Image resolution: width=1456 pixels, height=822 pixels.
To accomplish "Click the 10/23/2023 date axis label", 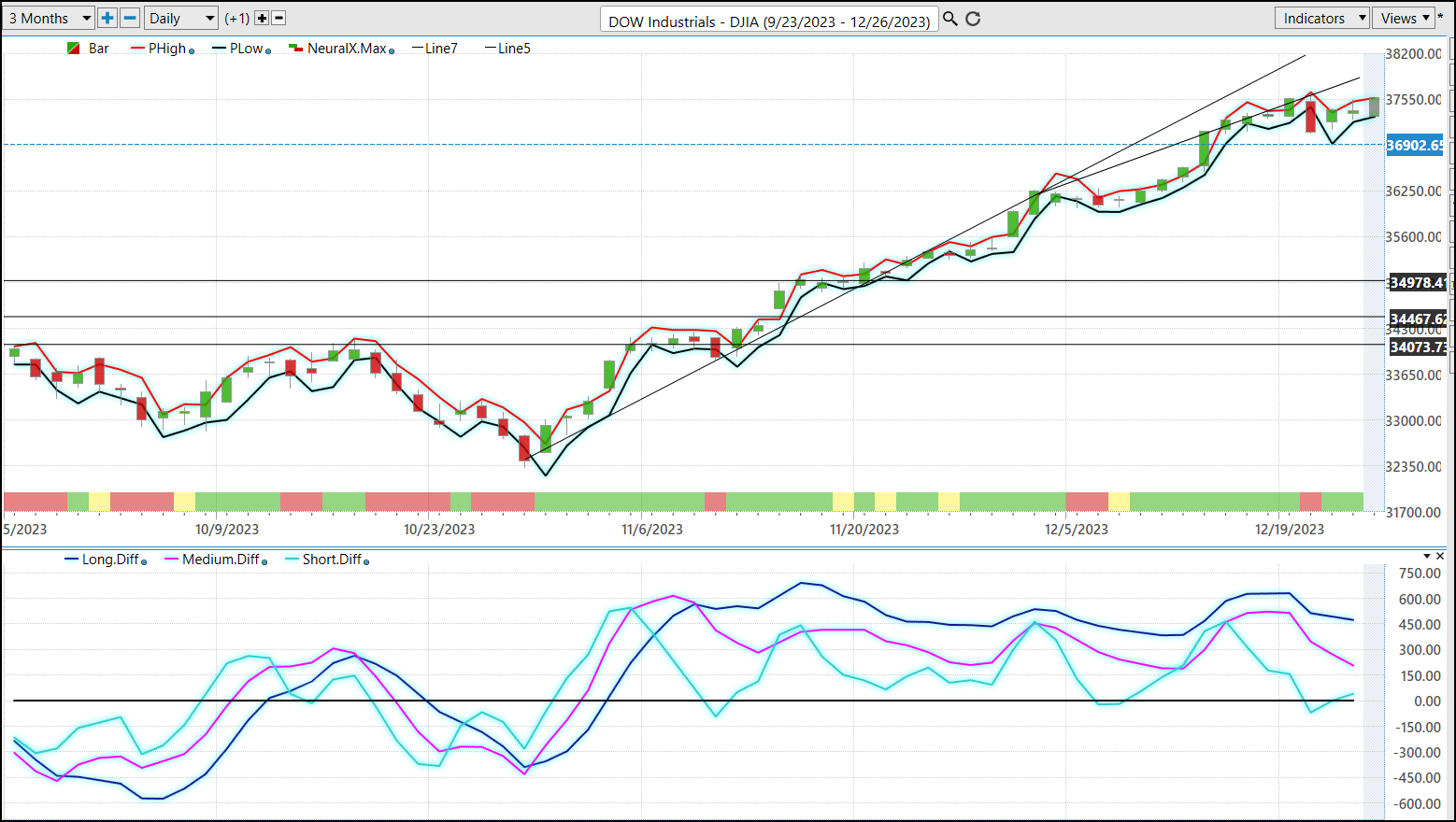I will point(439,530).
